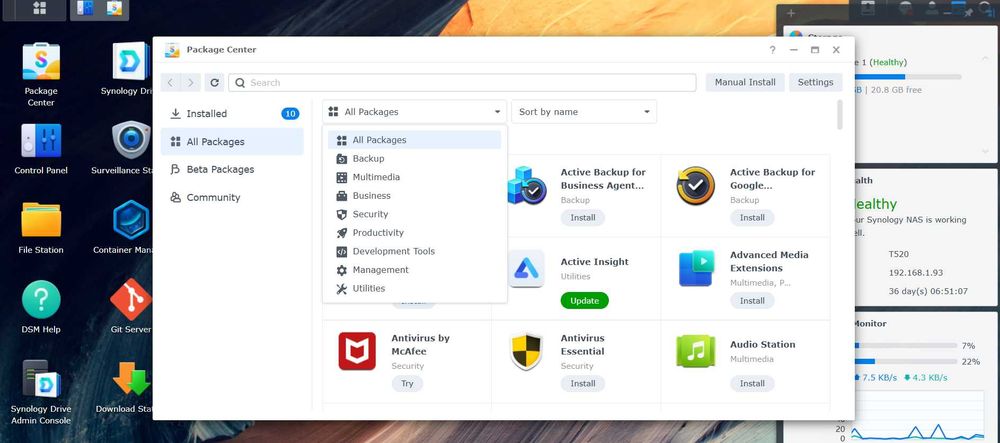Screen dimensions: 1000x443
Task: Go back in Package Center
Action: pyautogui.click(x=170, y=82)
